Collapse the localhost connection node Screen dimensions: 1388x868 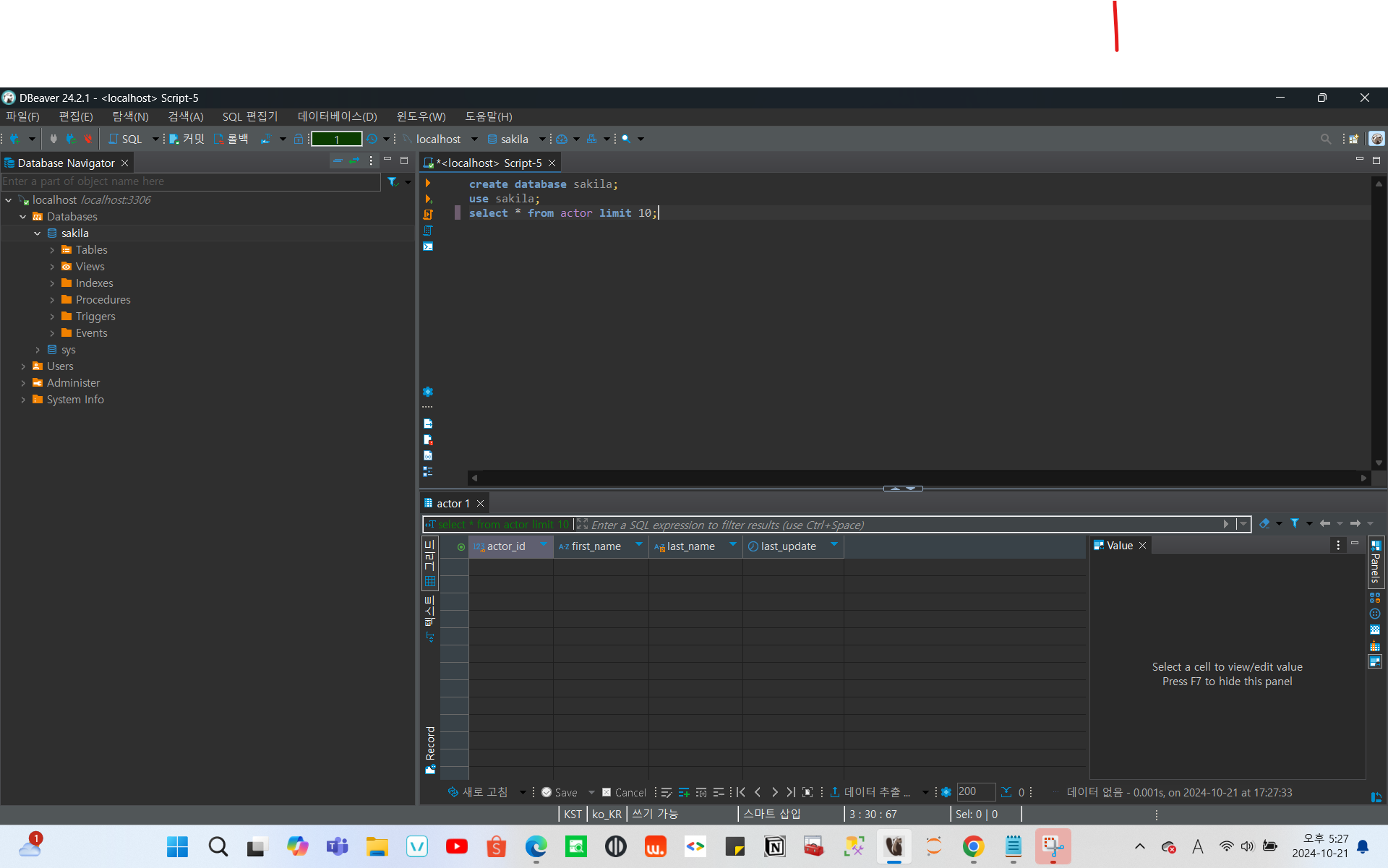click(x=8, y=200)
